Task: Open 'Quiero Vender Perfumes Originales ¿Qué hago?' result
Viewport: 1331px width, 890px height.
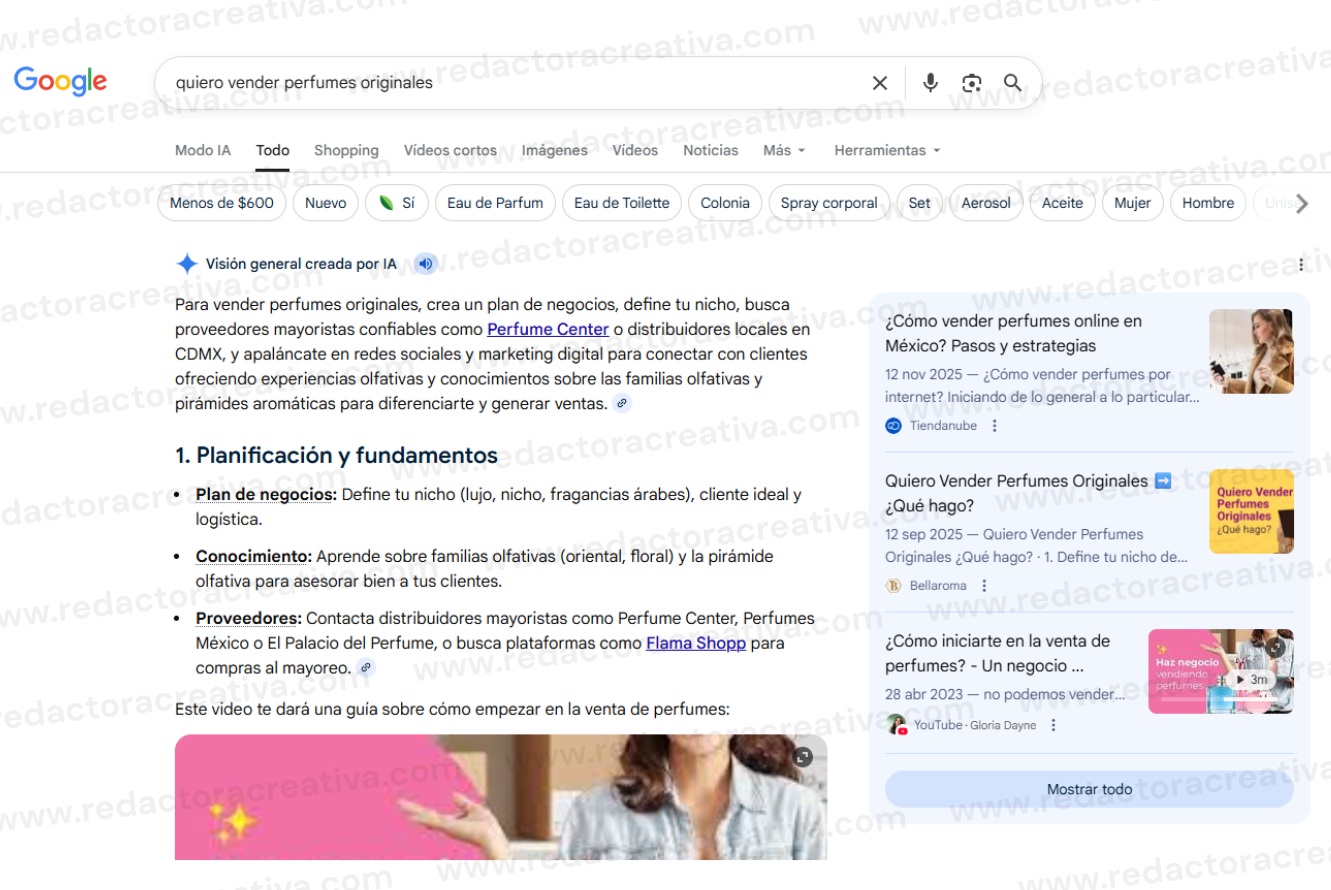Action: (1028, 493)
